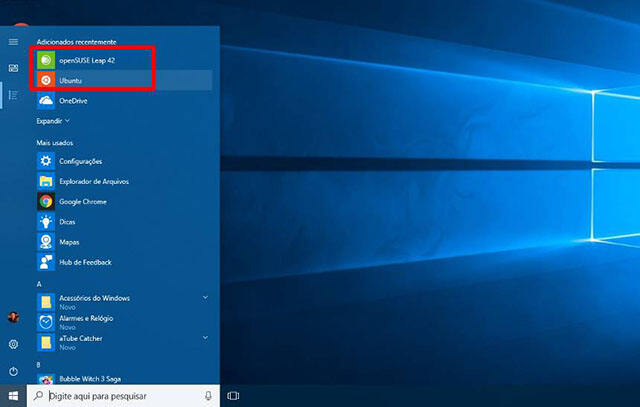Open Settings gear in Start sidebar
Image resolution: width=640 pixels, height=407 pixels.
pos(13,344)
